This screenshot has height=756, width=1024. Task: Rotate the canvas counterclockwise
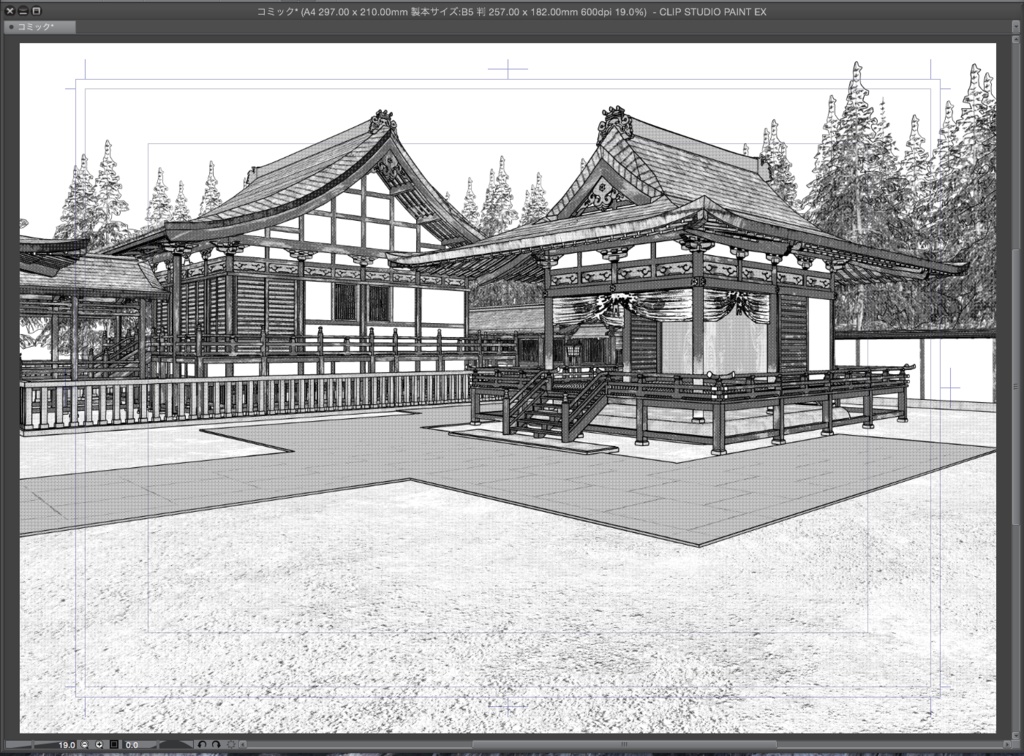click(x=204, y=746)
